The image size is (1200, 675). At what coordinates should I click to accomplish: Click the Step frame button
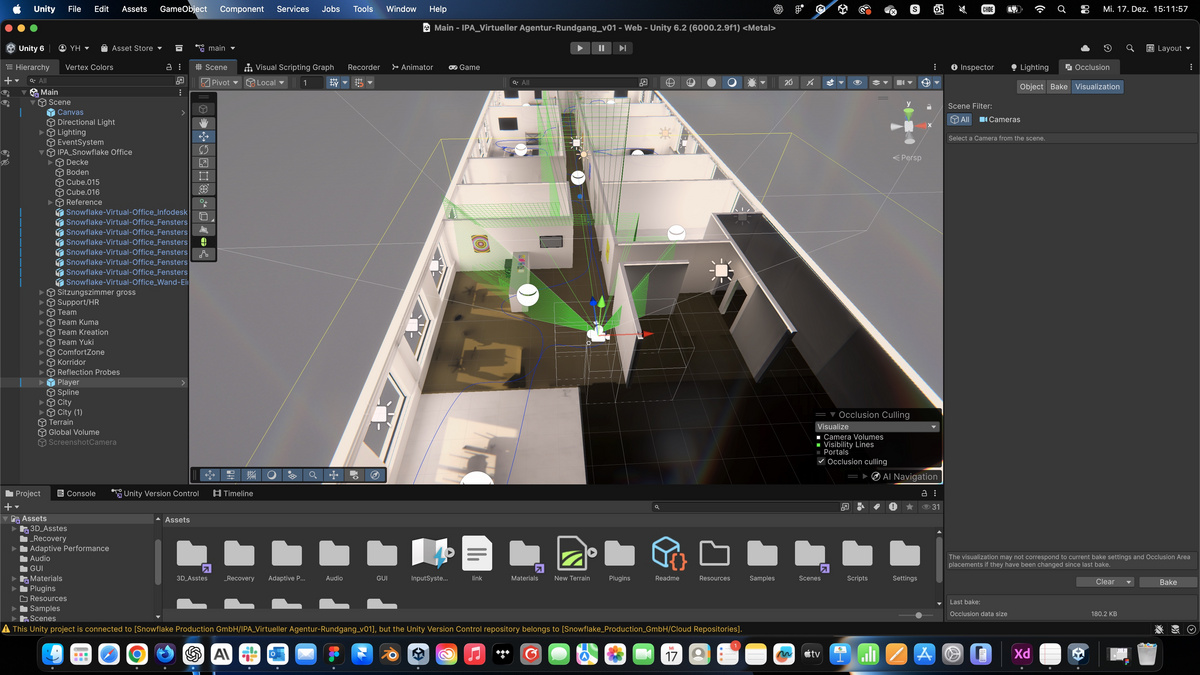(623, 48)
